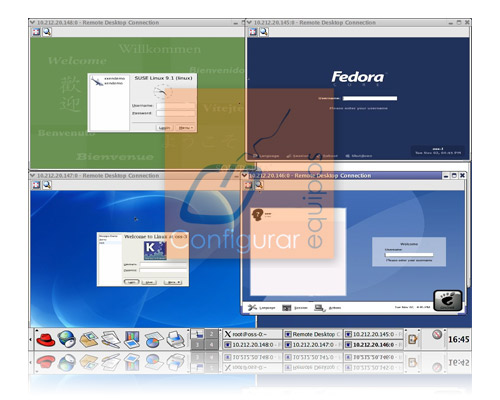Open the window menu of the 10.212.20.146:0 window

click(245, 176)
